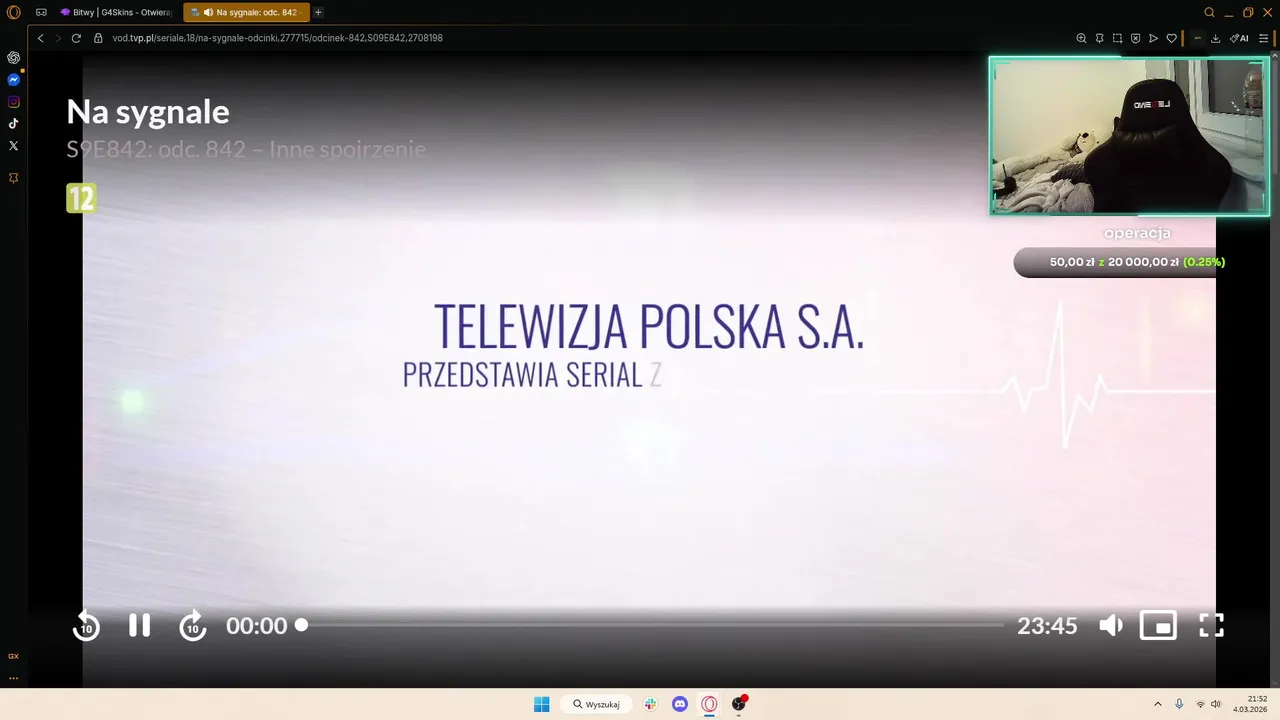Click the microphone tray icon
Image resolution: width=1280 pixels, height=720 pixels.
coord(1179,704)
